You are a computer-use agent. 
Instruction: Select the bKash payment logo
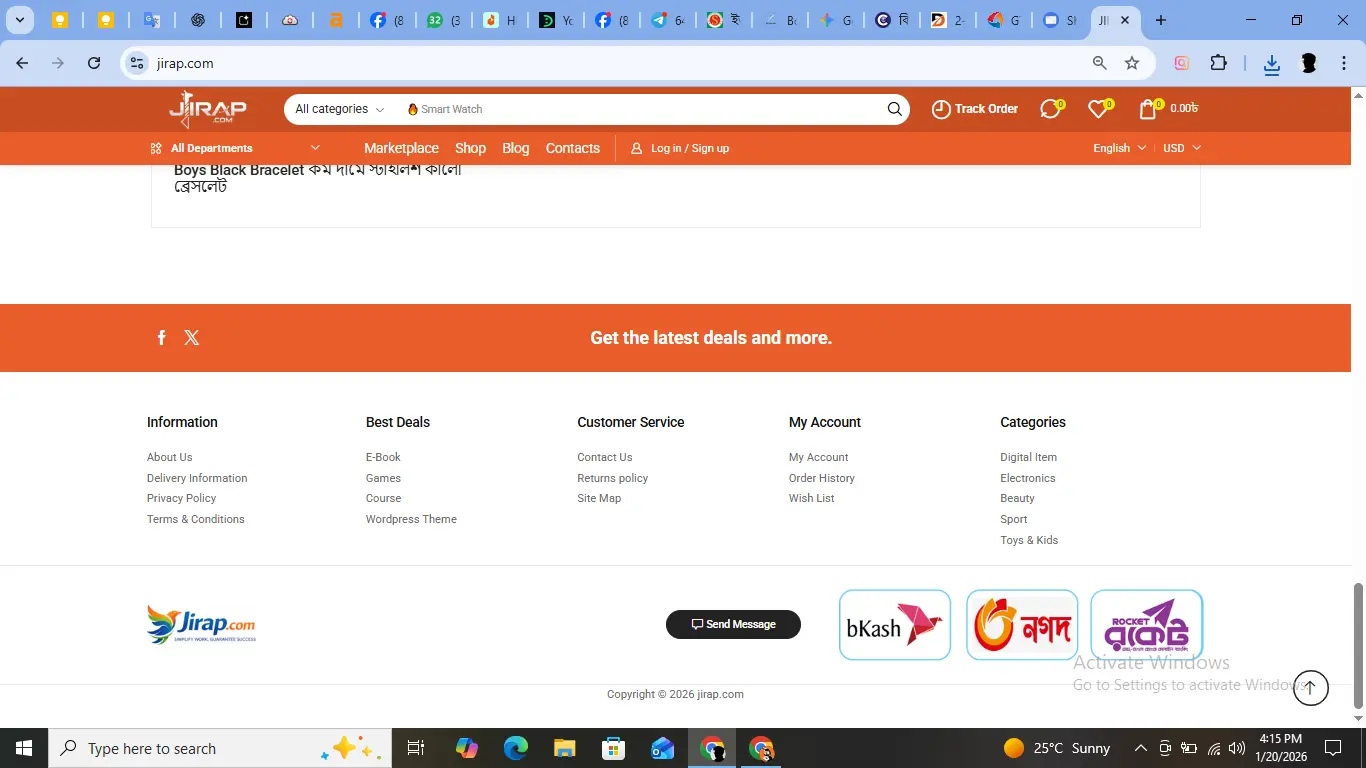click(x=894, y=625)
